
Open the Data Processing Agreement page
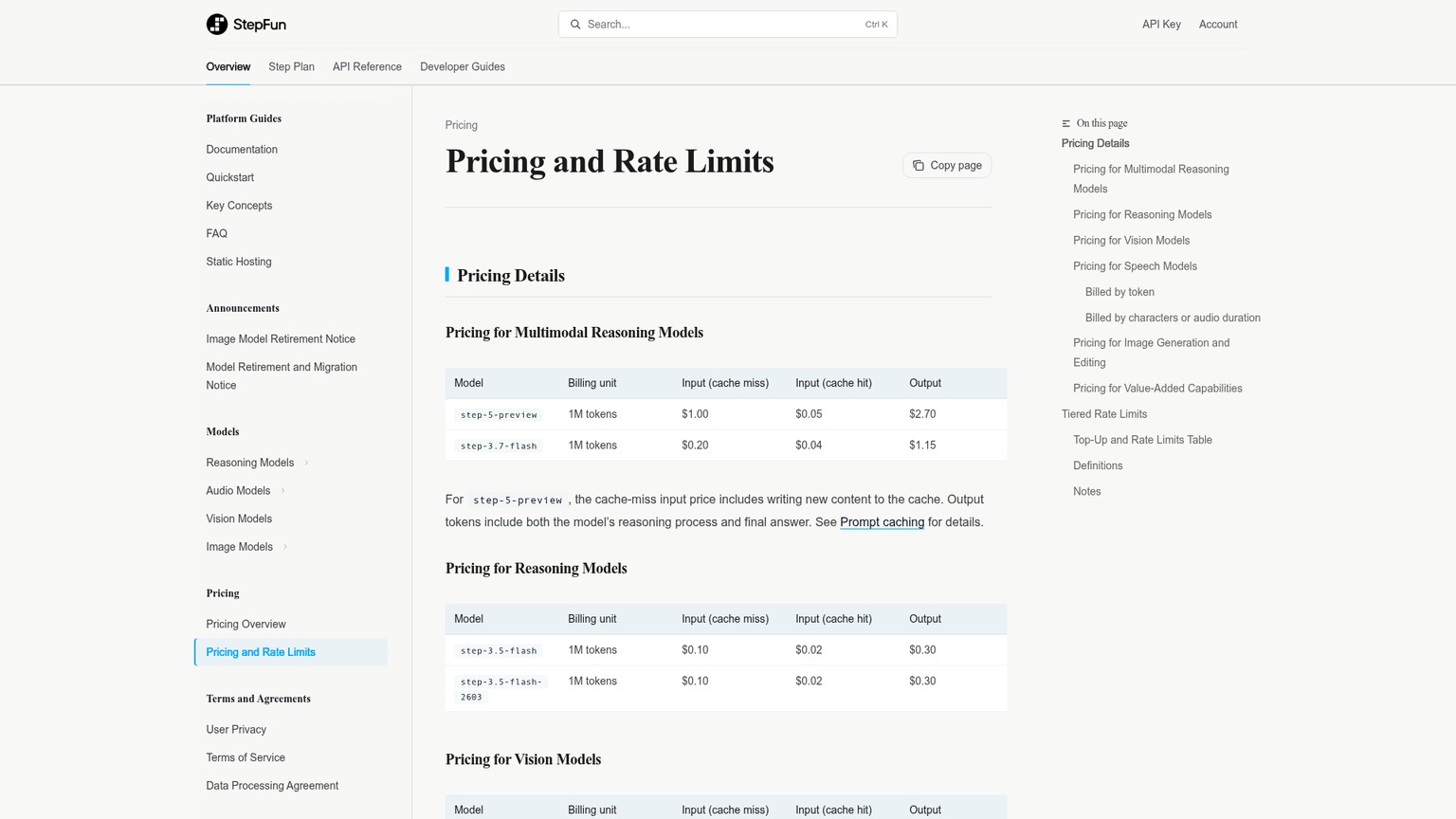(272, 786)
